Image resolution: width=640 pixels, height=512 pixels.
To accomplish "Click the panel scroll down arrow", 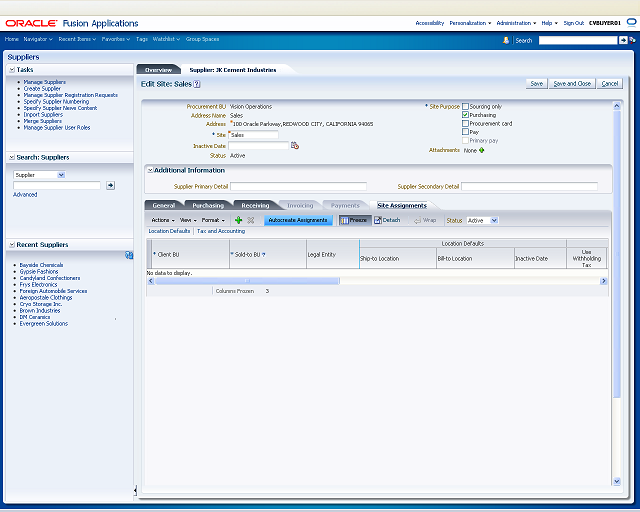I will [x=617, y=481].
